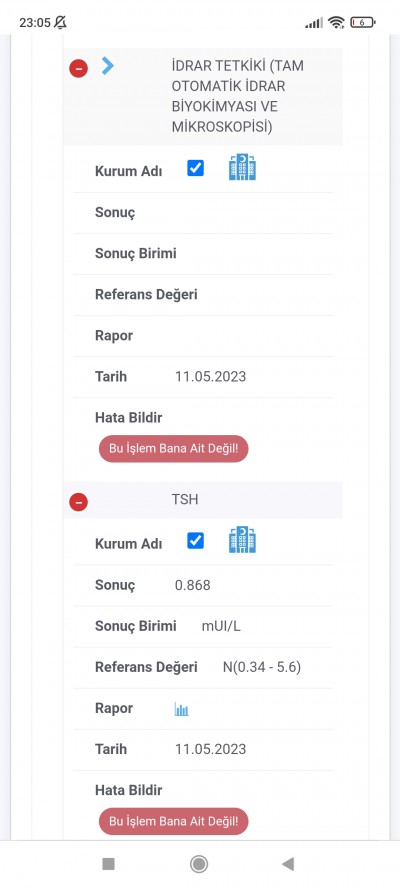Image resolution: width=400 pixels, height=888 pixels.
Task: Tap the Android back navigation triangle
Action: [x=288, y=864]
